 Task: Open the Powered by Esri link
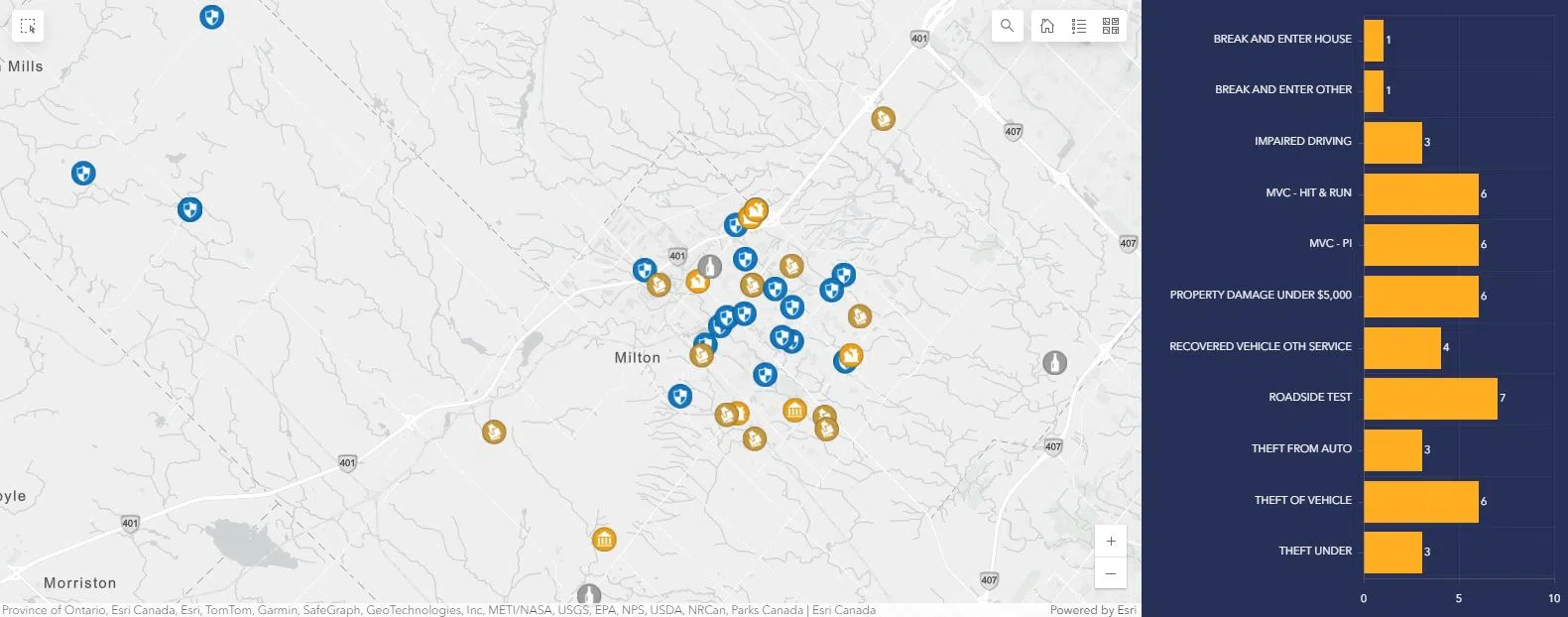coord(1092,610)
